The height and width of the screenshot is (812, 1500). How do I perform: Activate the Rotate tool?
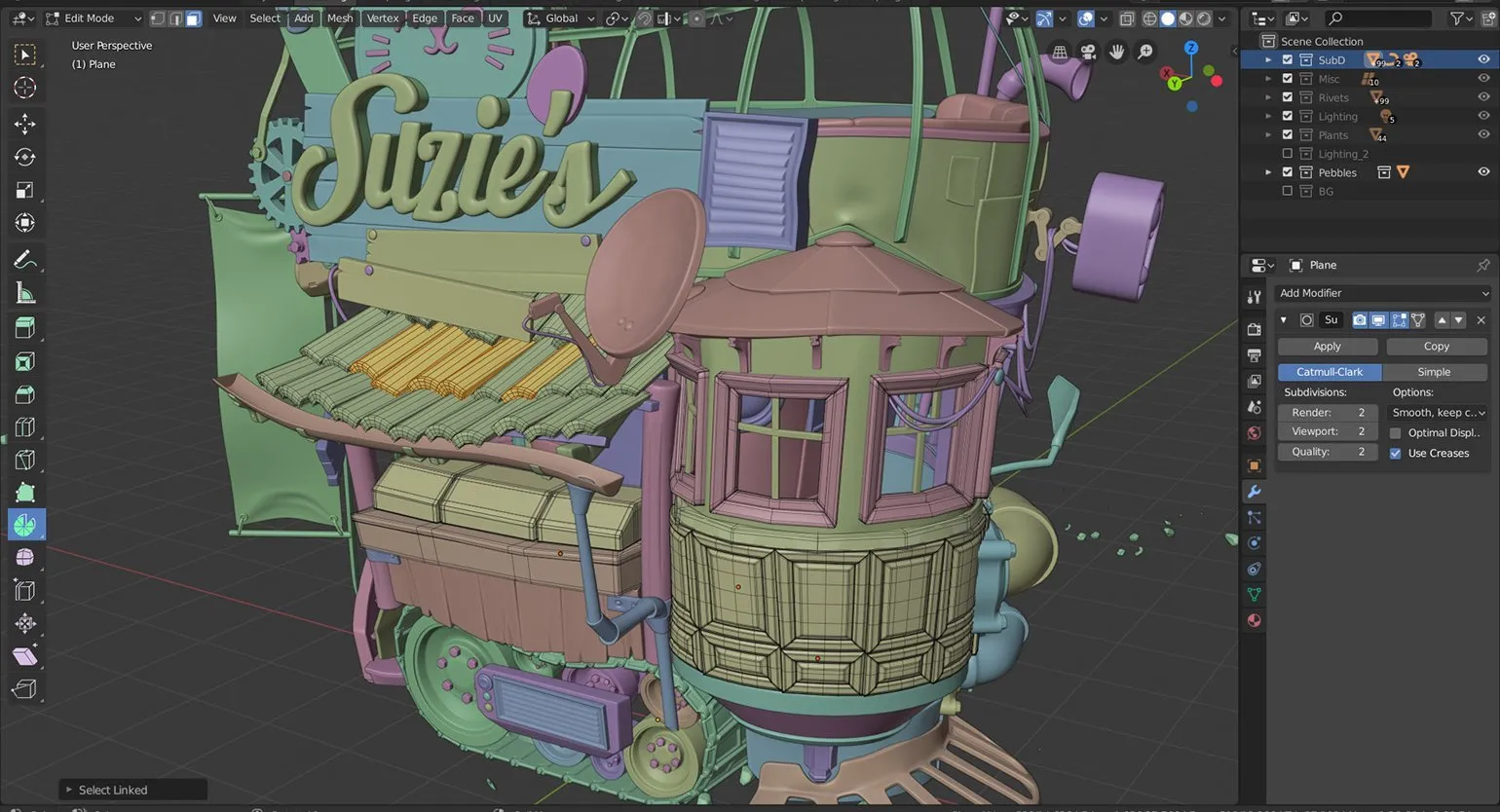[25, 157]
